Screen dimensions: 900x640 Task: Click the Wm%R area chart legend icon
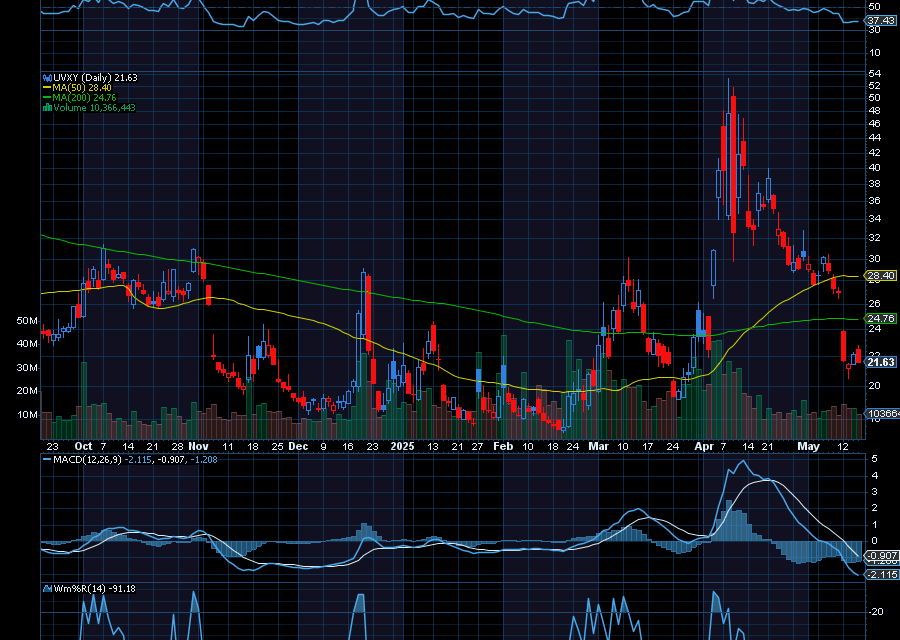tap(46, 588)
